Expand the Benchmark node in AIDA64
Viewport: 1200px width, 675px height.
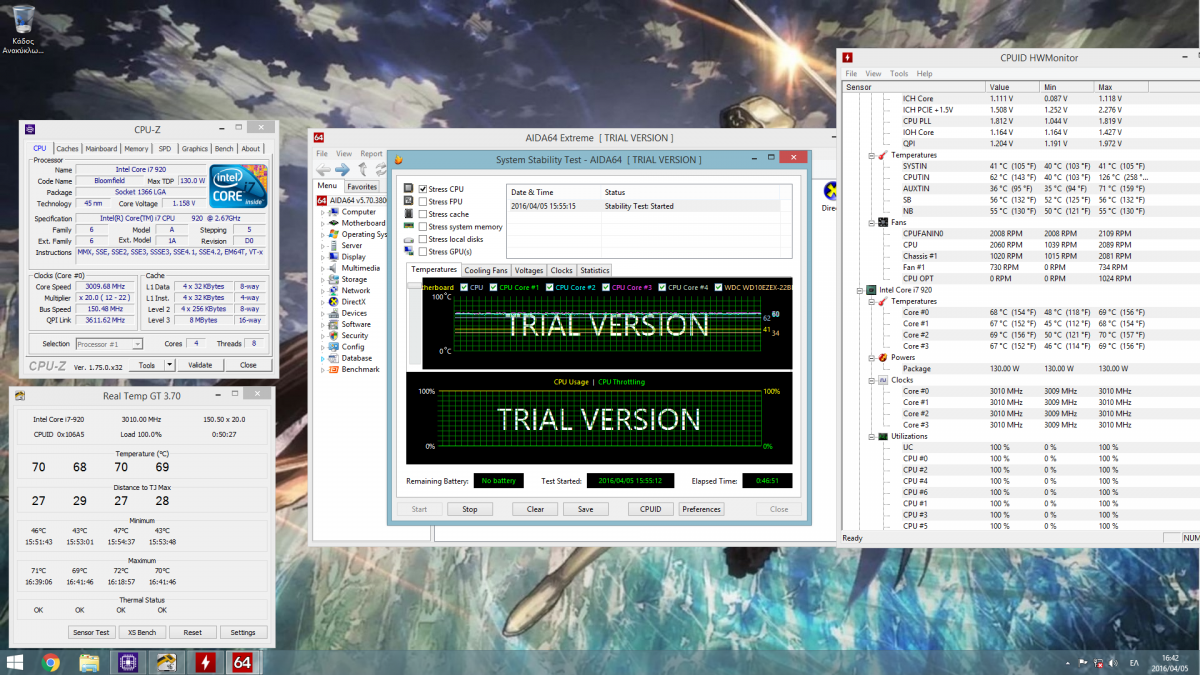pyautogui.click(x=322, y=369)
